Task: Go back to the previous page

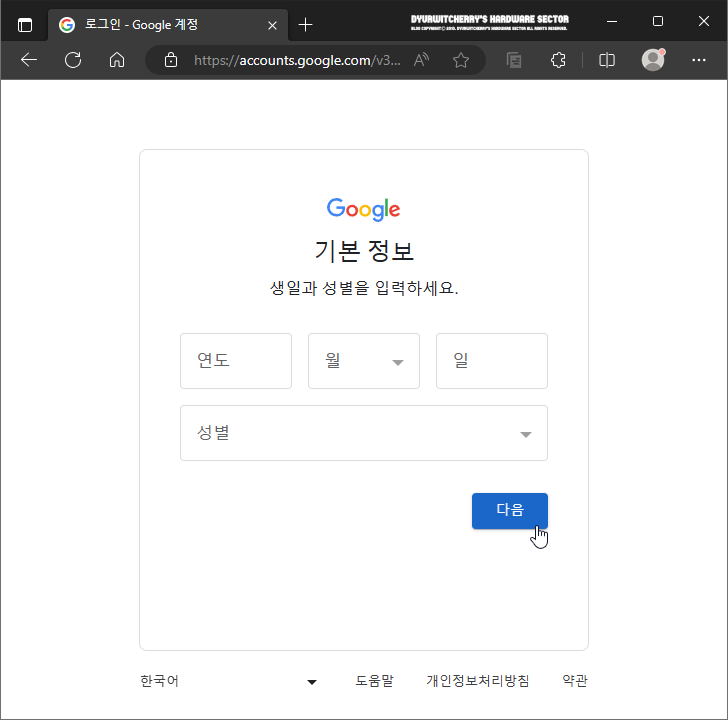Action: 29,60
